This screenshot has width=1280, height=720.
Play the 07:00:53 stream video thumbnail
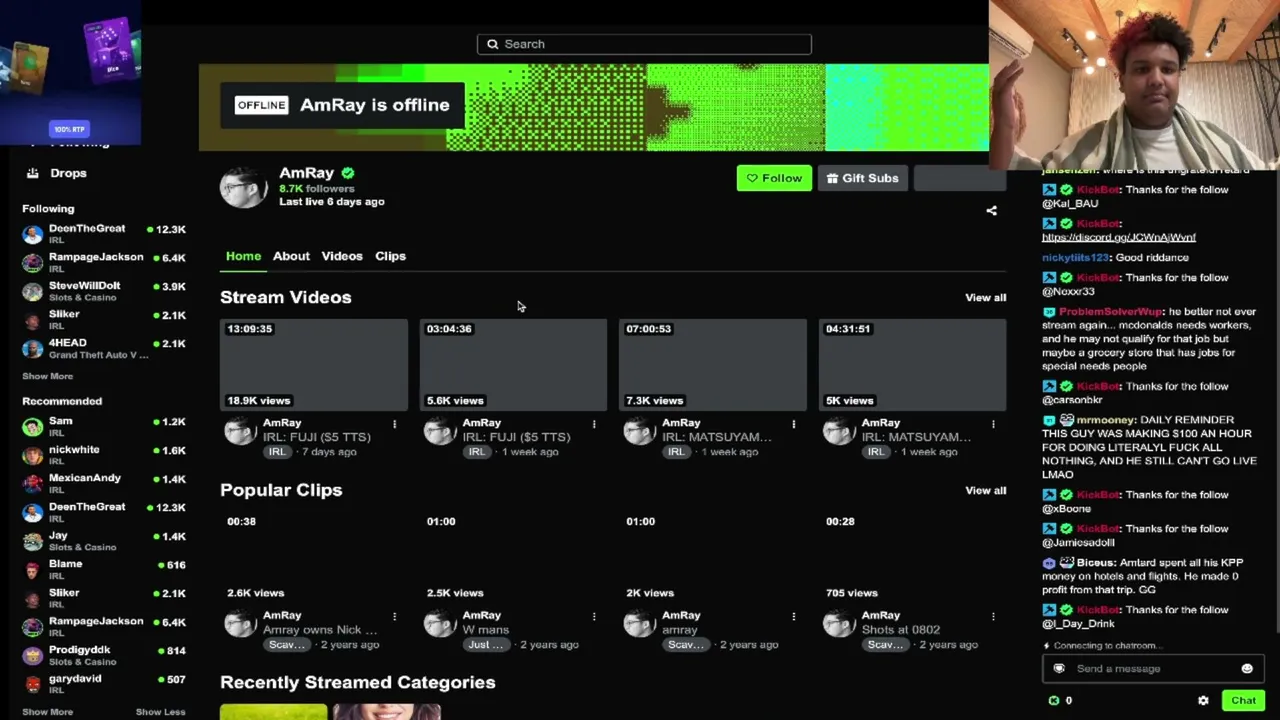point(713,365)
